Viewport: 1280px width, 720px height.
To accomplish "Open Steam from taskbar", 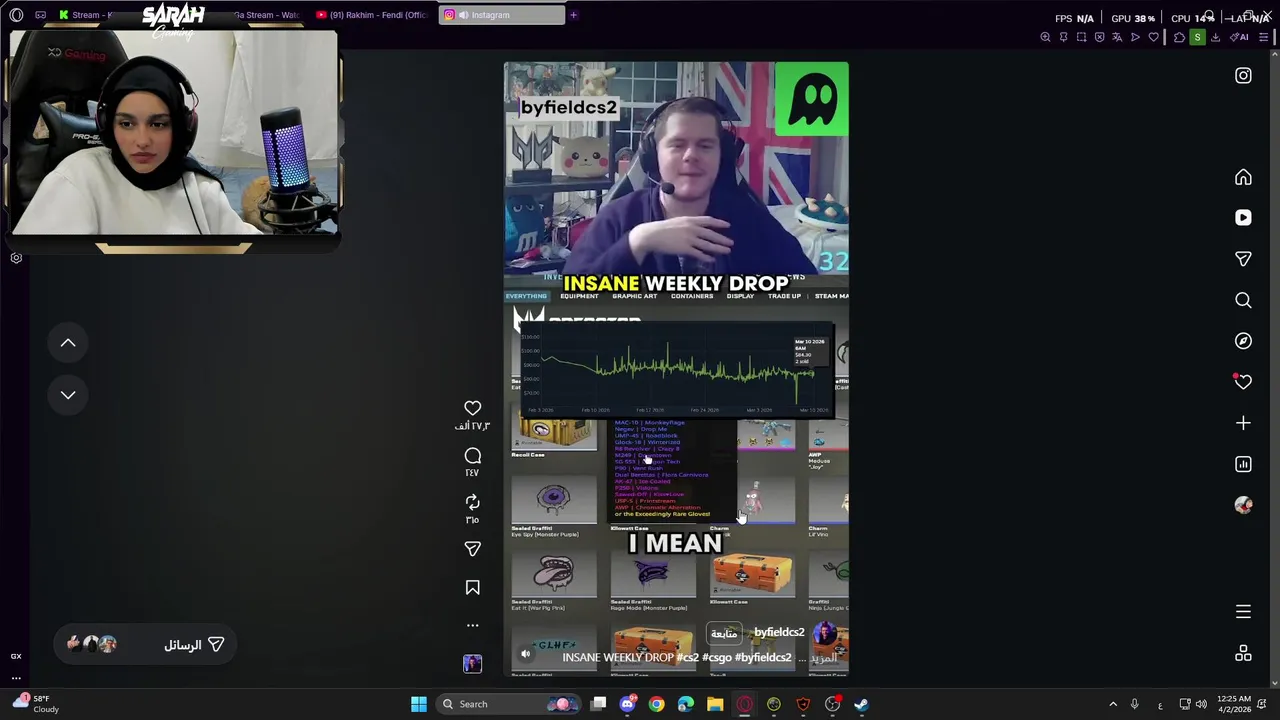I will click(861, 704).
